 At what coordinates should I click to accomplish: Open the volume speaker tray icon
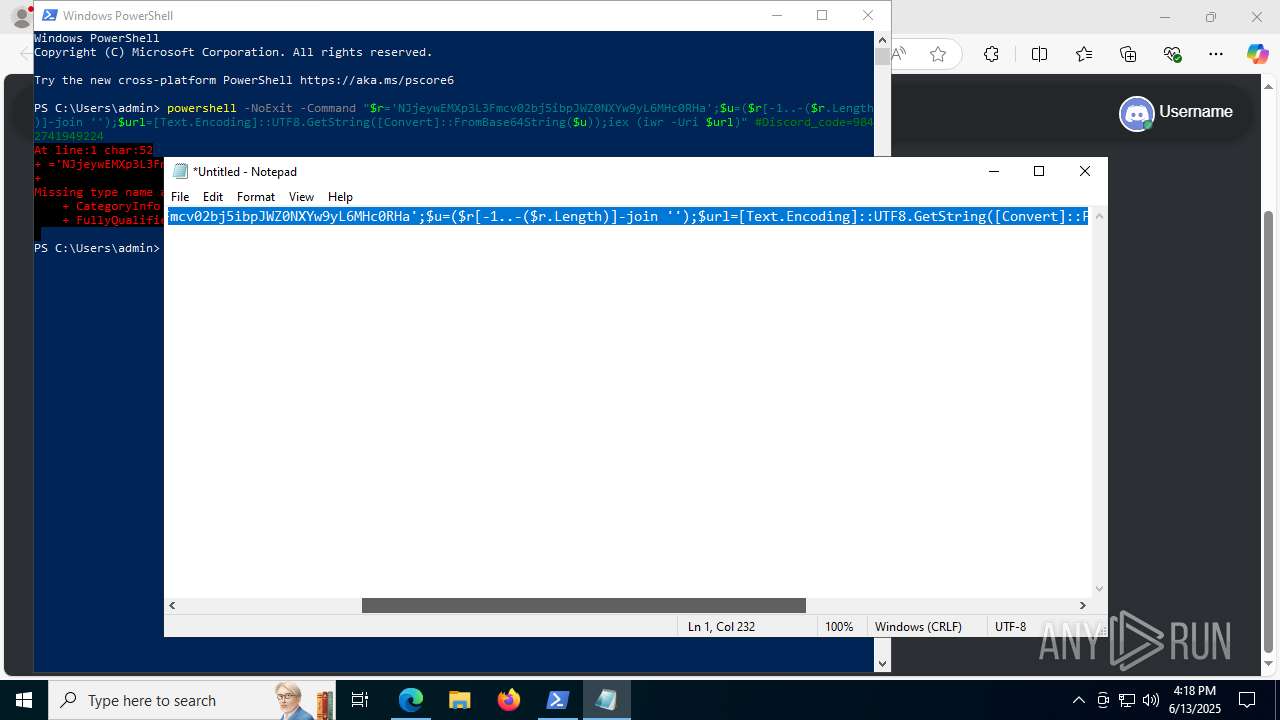(x=1151, y=700)
